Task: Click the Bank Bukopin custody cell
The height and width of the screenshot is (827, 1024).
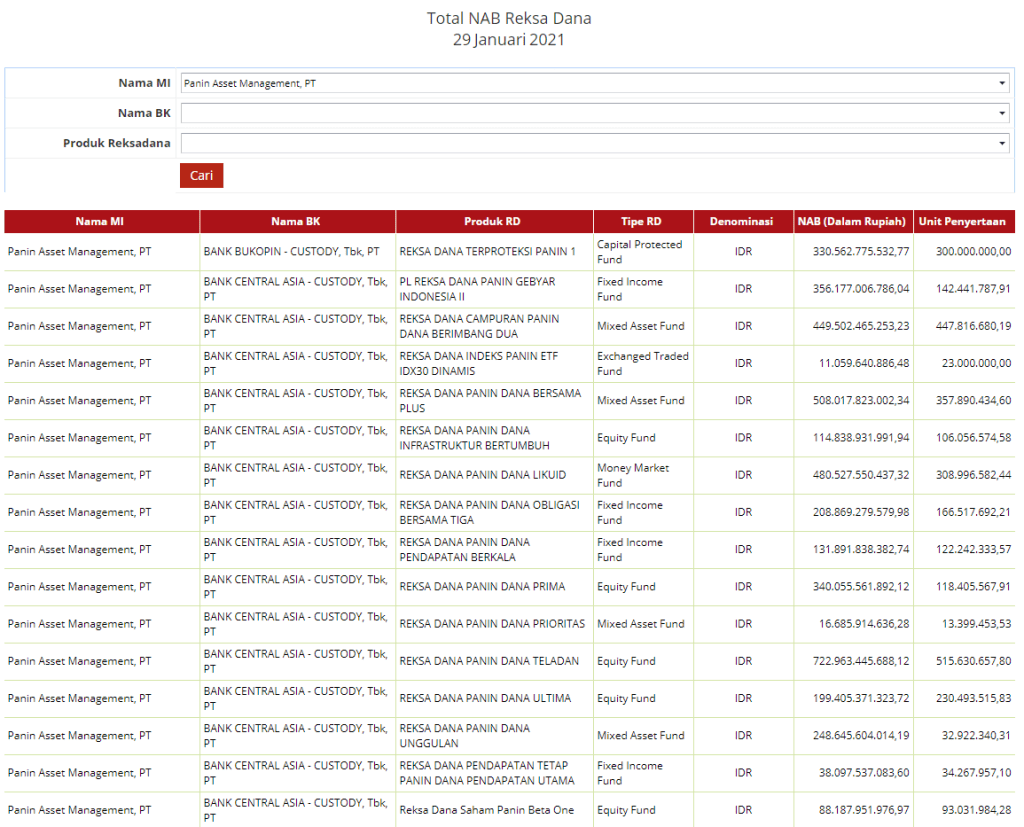Action: click(291, 252)
